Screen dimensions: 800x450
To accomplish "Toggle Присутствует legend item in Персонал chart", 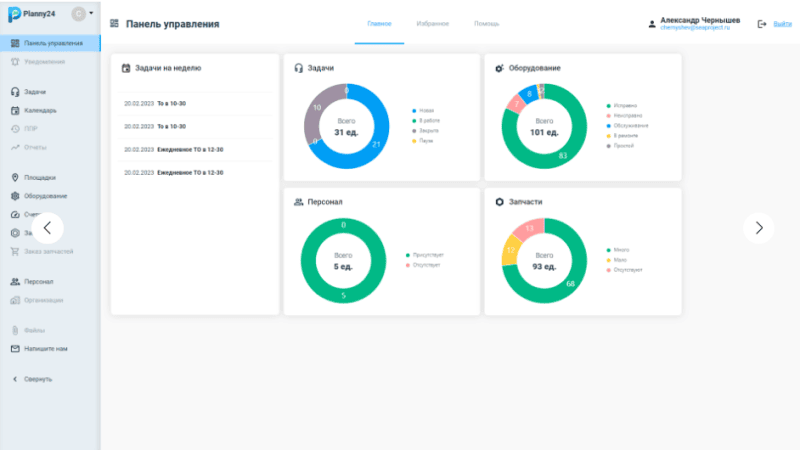I will tap(429, 255).
